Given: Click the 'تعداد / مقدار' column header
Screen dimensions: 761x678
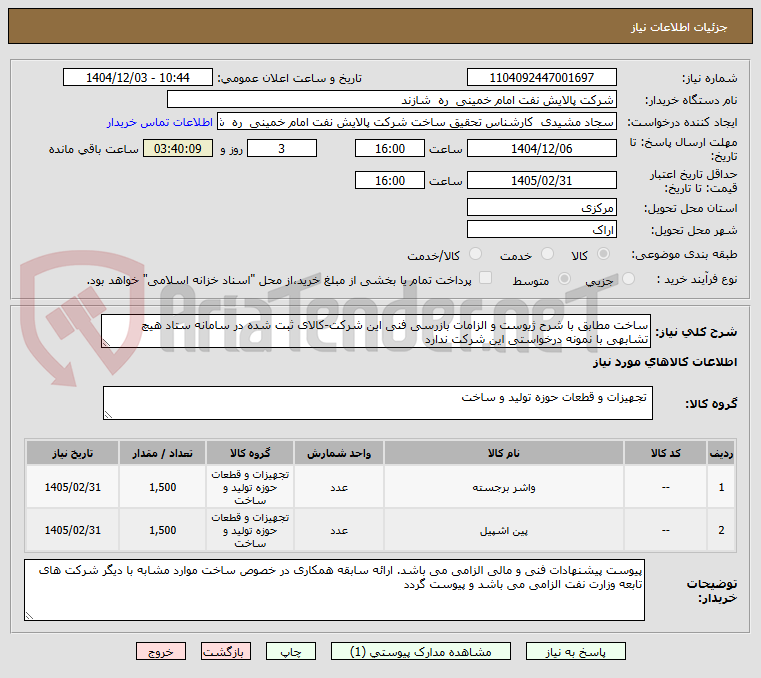Looking at the screenshot, I should click(163, 453).
